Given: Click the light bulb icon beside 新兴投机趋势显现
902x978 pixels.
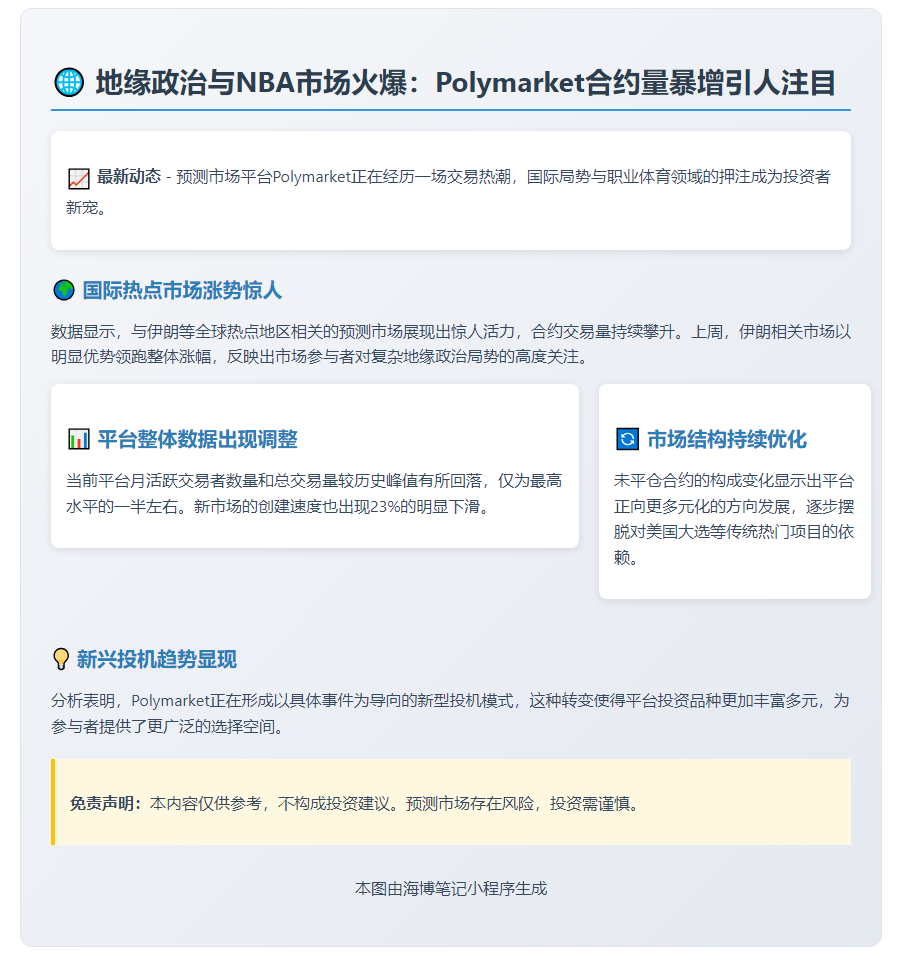Looking at the screenshot, I should point(61,659).
